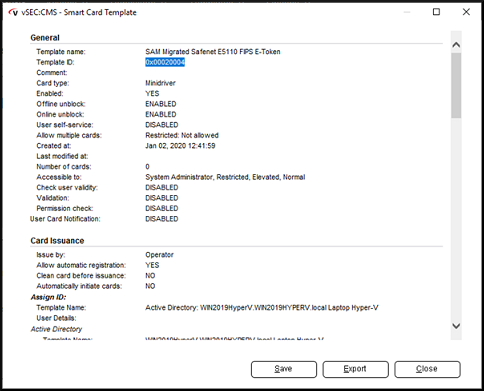Click the Card Issuance section heading
The height and width of the screenshot is (391, 484).
click(x=57, y=241)
